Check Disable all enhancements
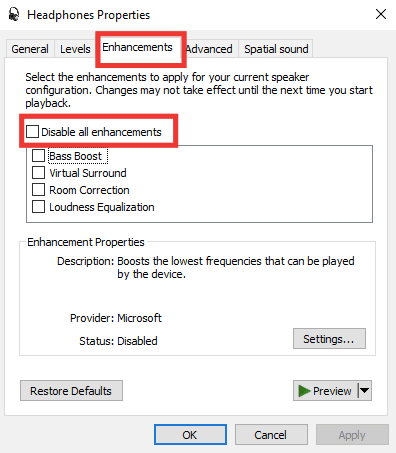 (x=32, y=132)
